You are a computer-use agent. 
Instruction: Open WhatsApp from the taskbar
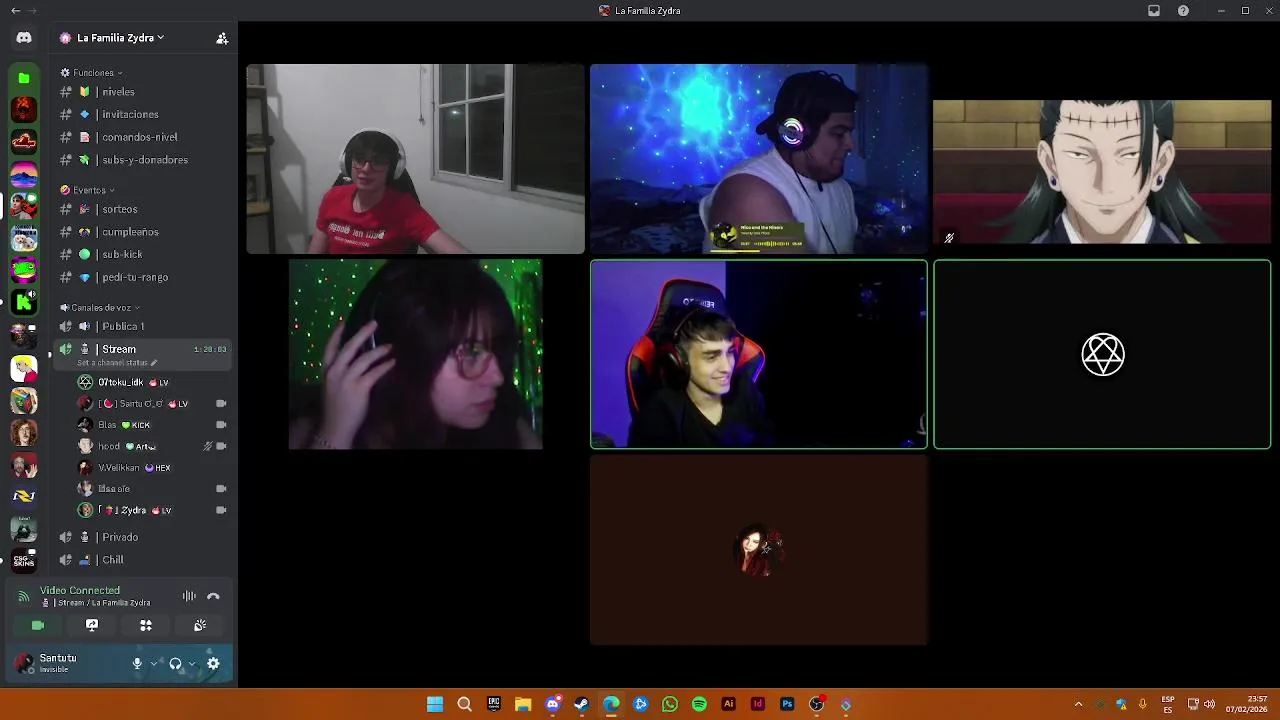point(670,704)
